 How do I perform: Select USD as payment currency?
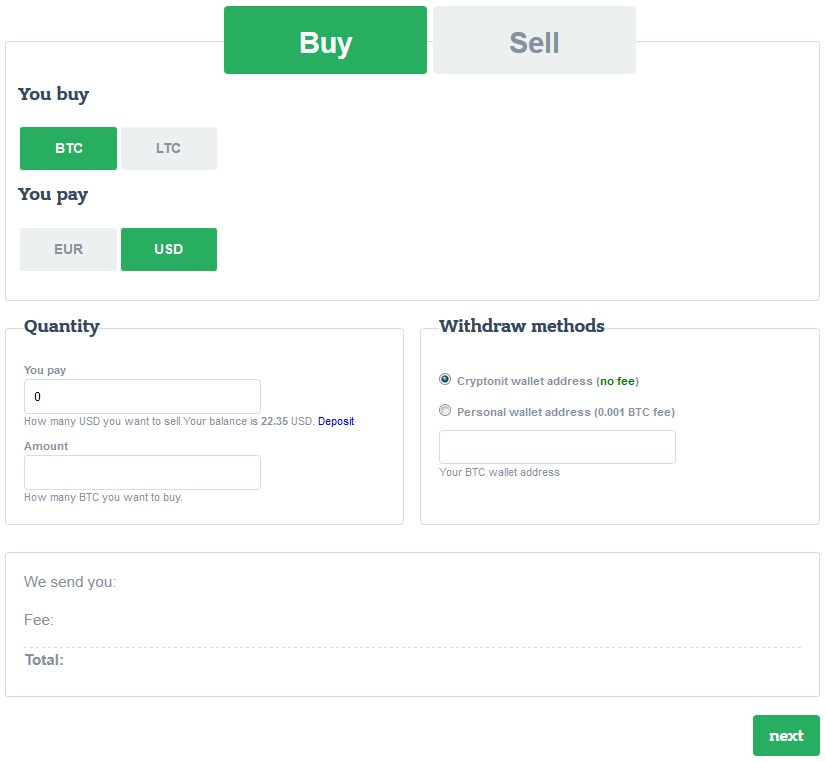169,250
